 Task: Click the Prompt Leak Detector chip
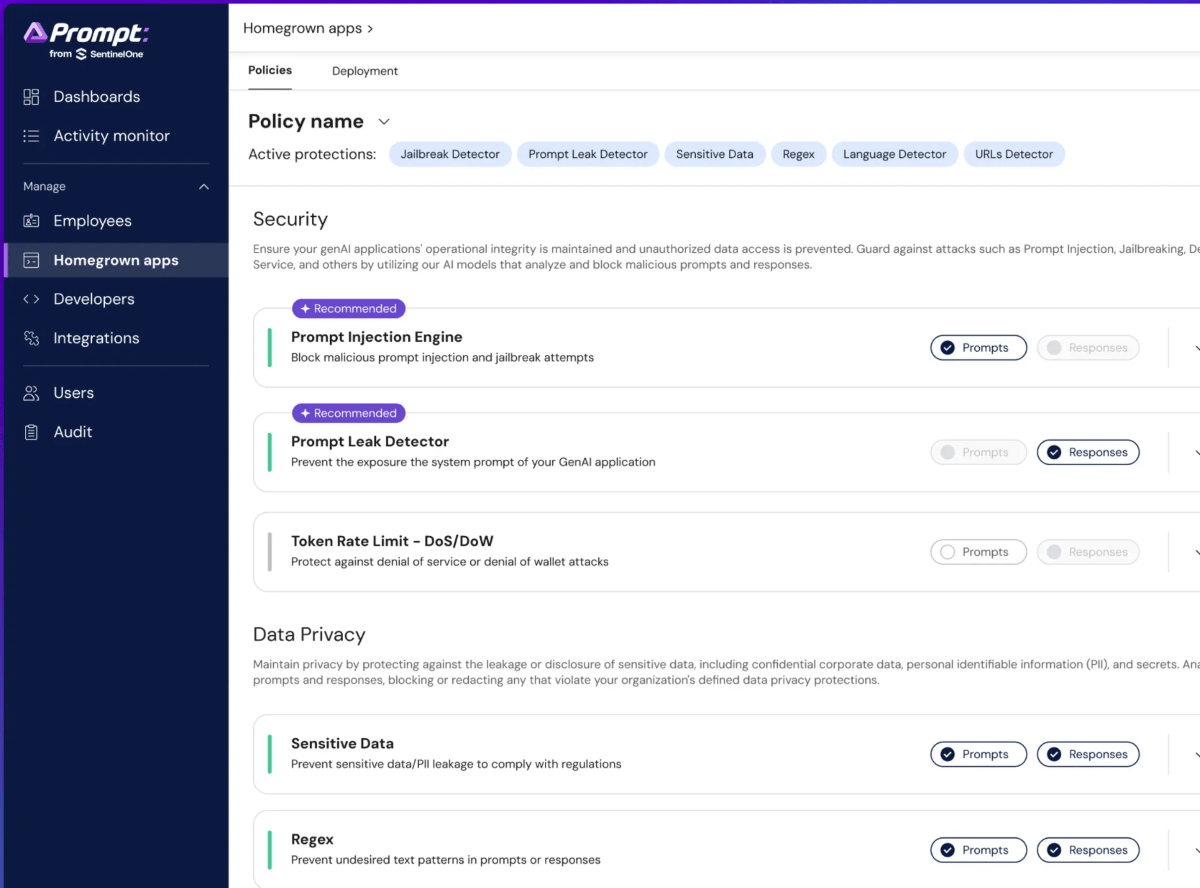click(x=588, y=154)
